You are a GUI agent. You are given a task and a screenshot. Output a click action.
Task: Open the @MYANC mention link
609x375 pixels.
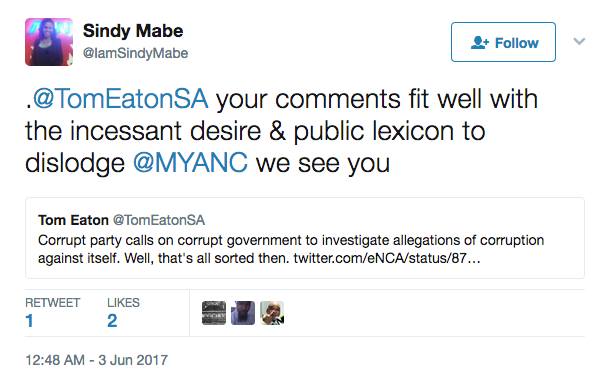[190, 162]
